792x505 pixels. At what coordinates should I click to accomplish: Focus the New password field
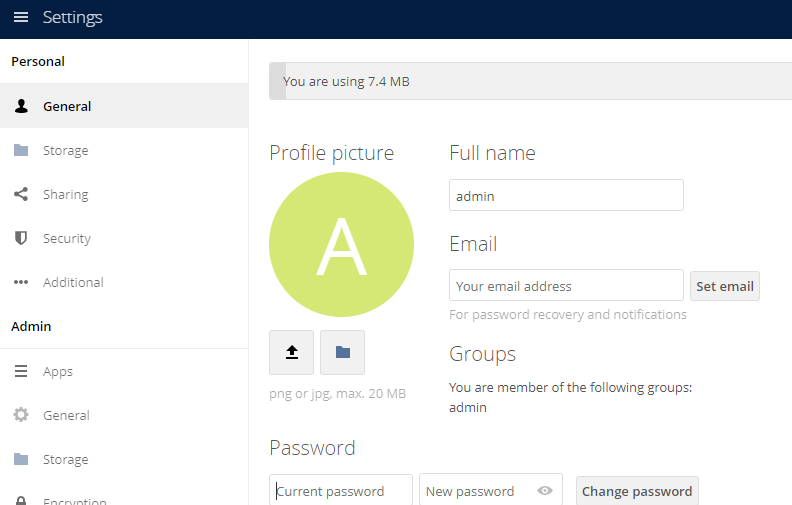click(491, 490)
